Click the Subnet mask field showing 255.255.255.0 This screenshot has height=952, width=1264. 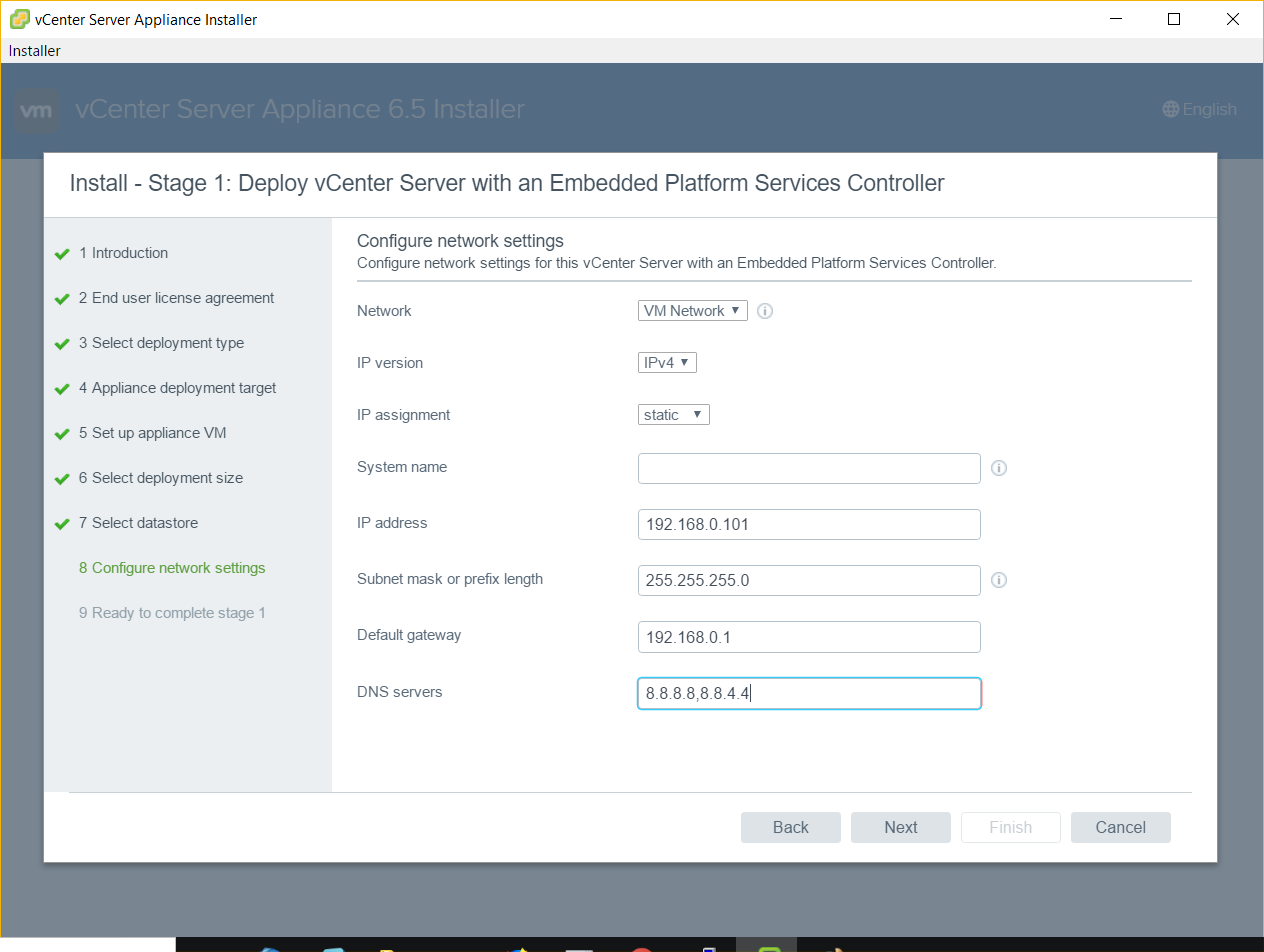809,580
